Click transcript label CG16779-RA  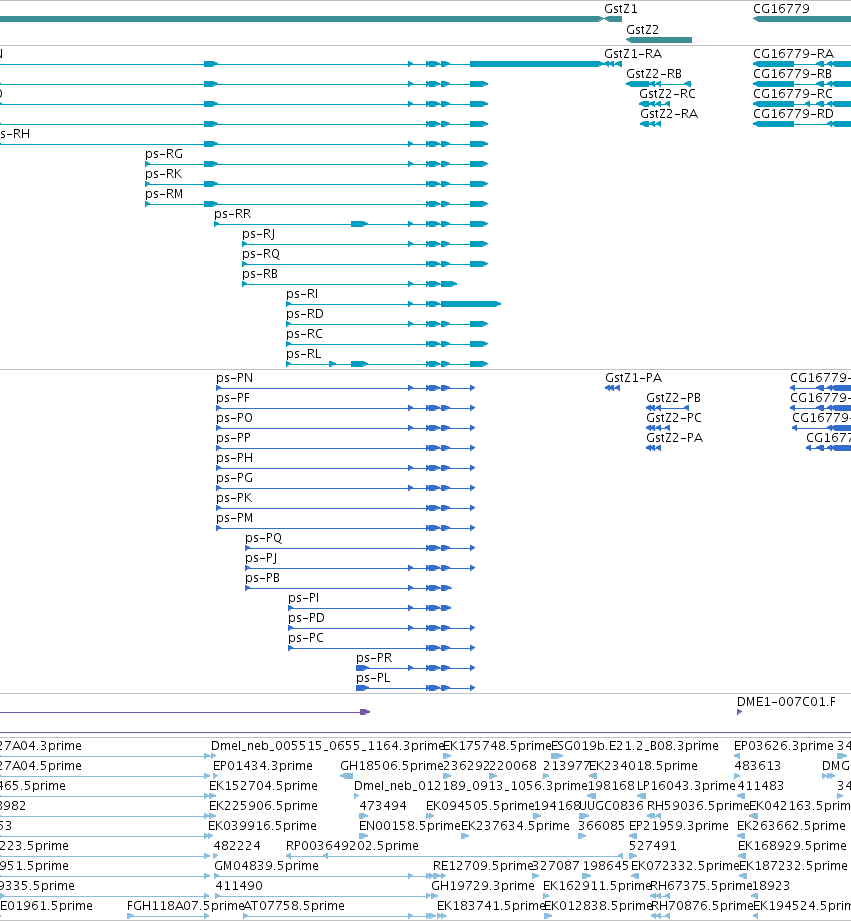(793, 53)
